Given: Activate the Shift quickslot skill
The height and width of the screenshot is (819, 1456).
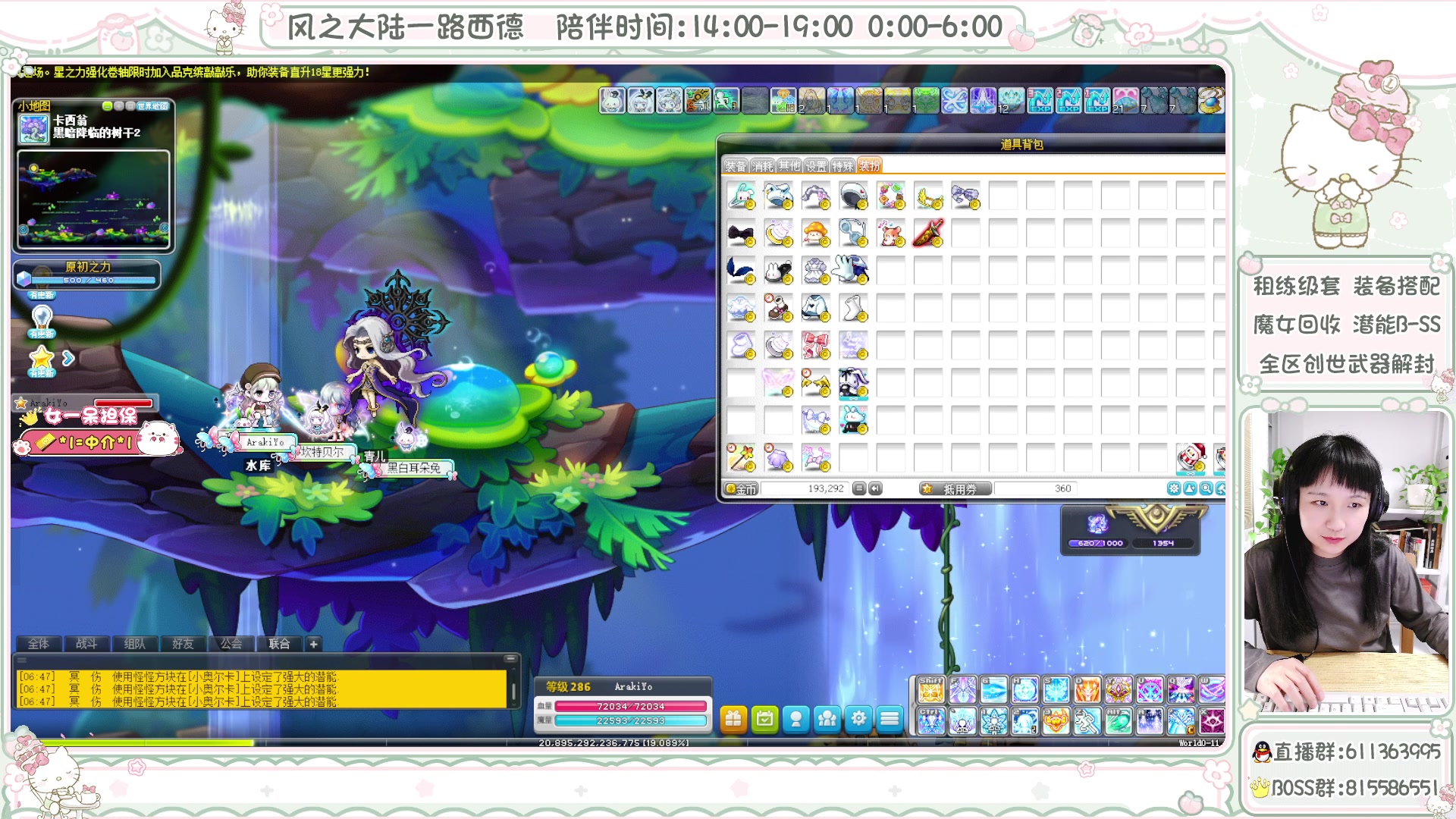Looking at the screenshot, I should (x=931, y=689).
